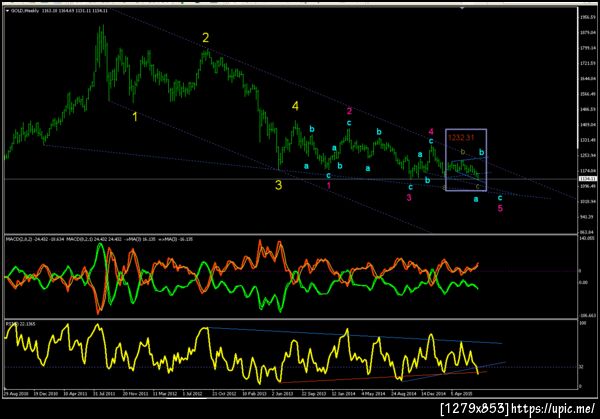Click the 21 Oct 2012 date label
Image resolution: width=600 pixels, height=419 pixels.
click(x=224, y=393)
